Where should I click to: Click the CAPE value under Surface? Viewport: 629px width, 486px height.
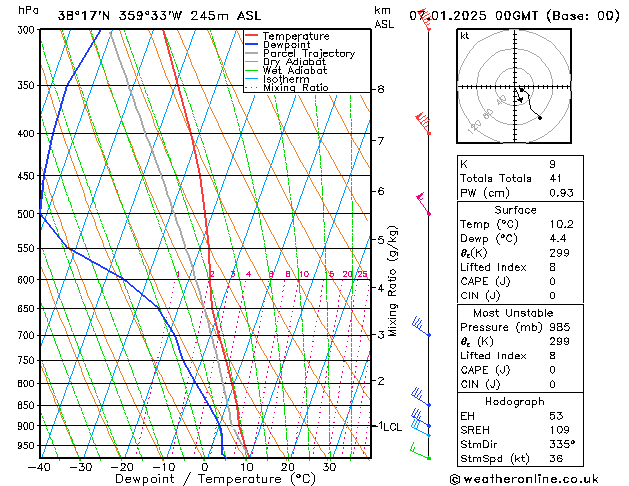552,281
